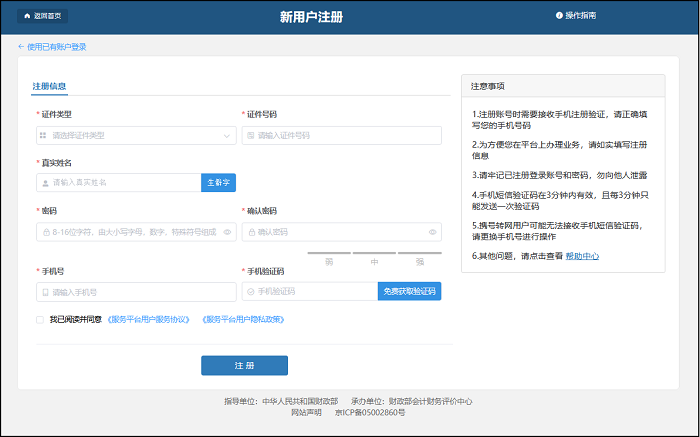Open the 帮助中心 link
This screenshot has width=700, height=437.
coord(582,256)
